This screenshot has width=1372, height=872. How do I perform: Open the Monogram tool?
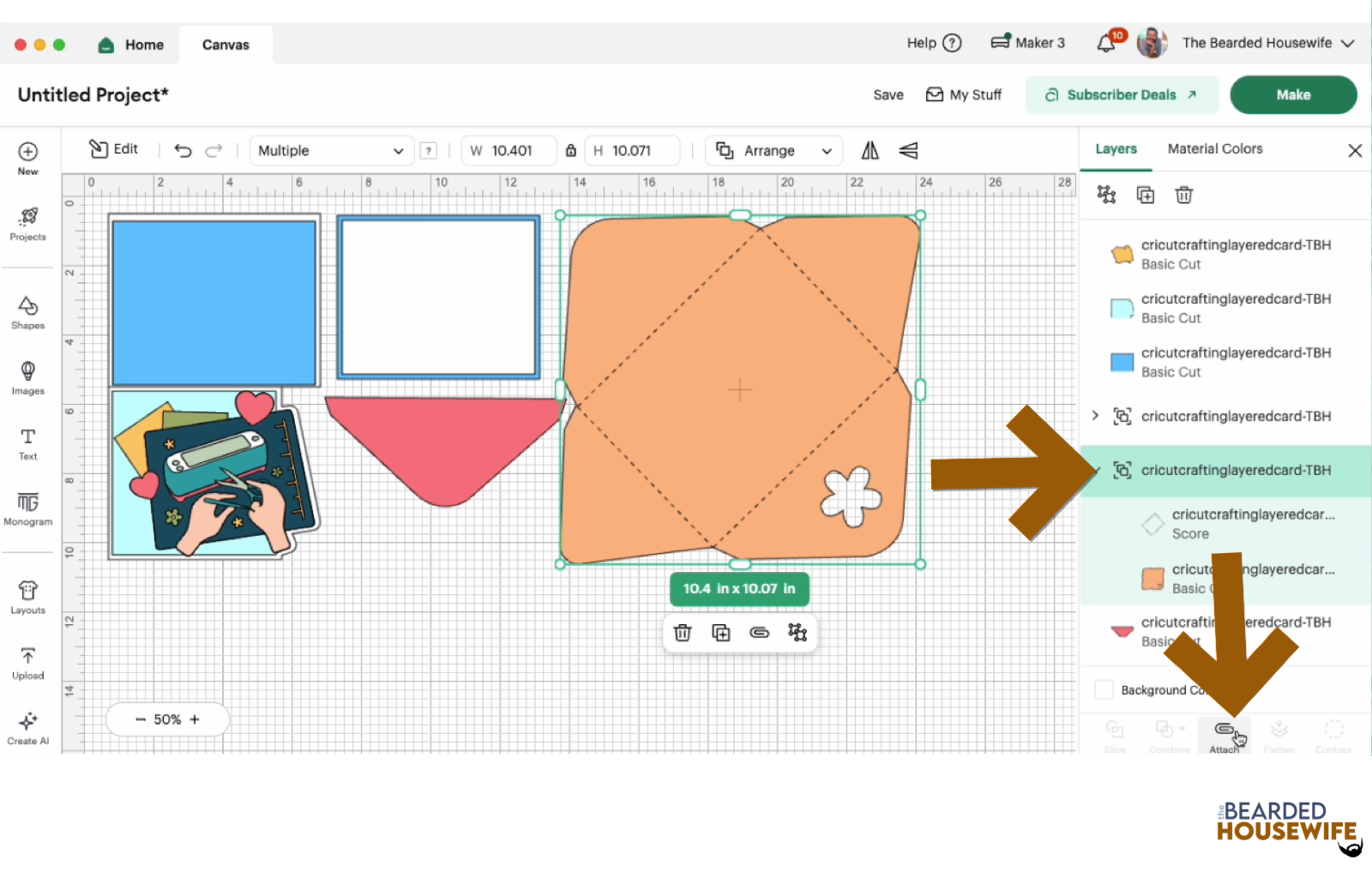click(27, 508)
